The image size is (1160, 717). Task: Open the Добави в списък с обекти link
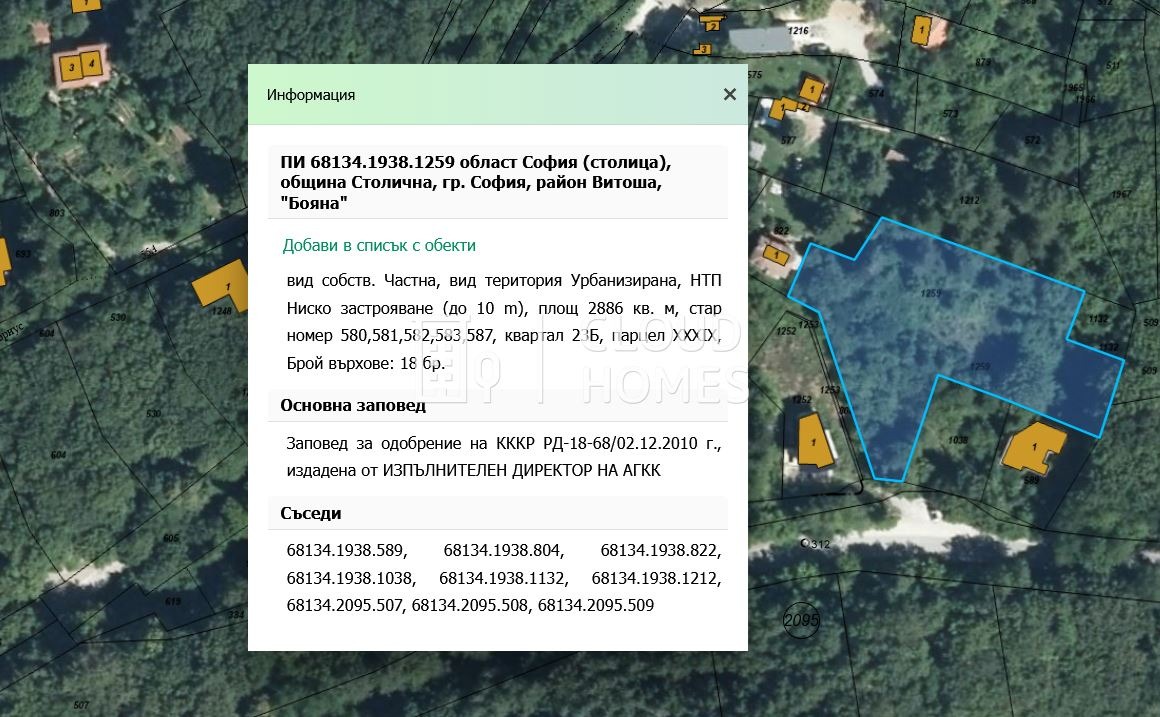378,245
